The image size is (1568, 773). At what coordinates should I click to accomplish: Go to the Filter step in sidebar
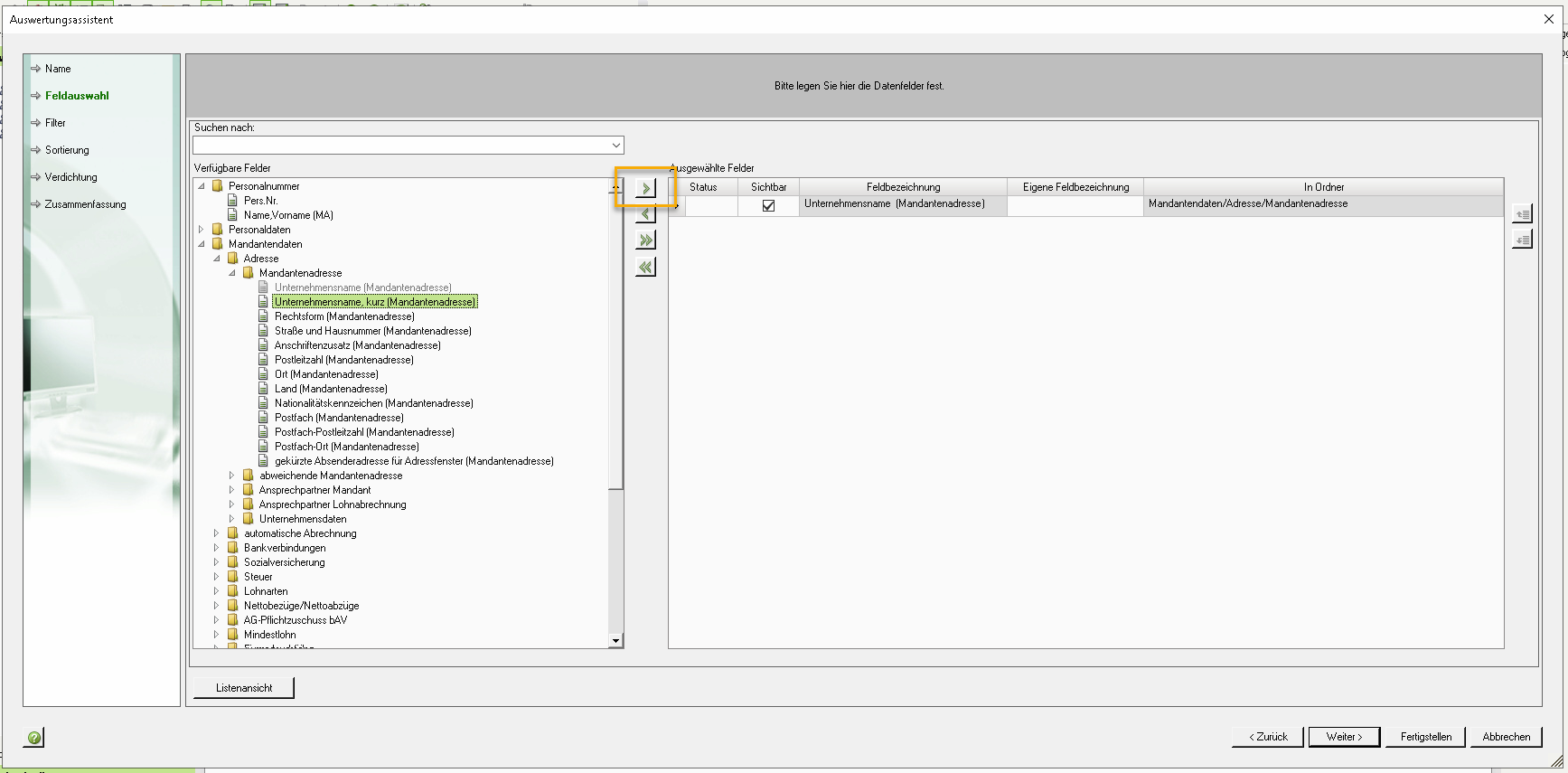coord(55,123)
